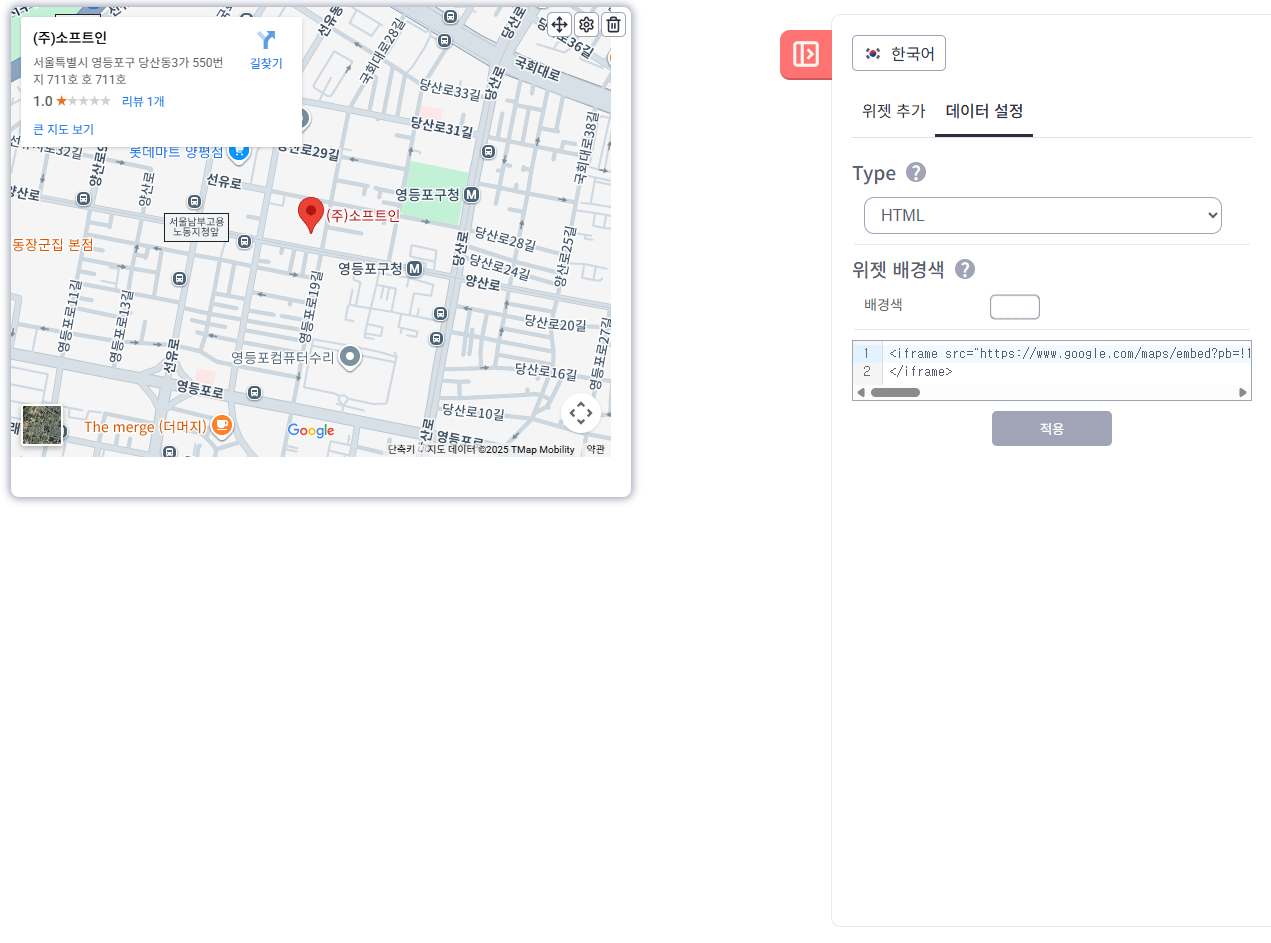This screenshot has height=943, width=1271.
Task: Click the directions arrow icon
Action: (266, 41)
